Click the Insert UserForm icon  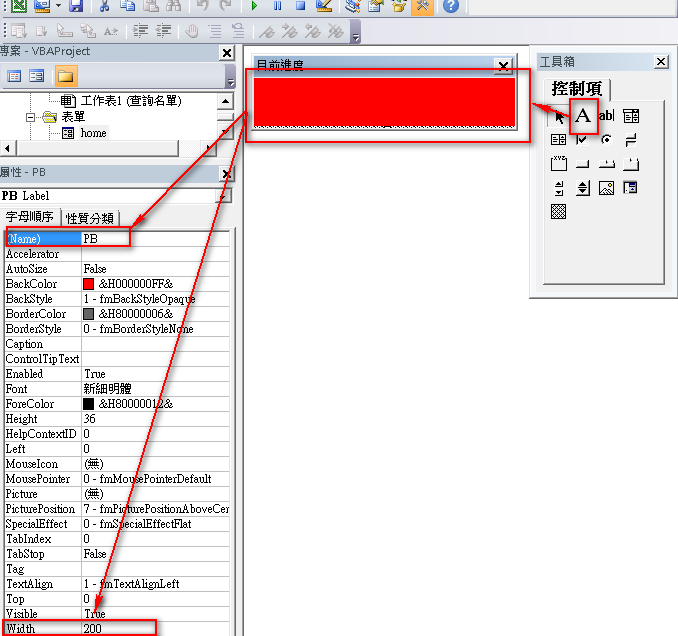42,5
